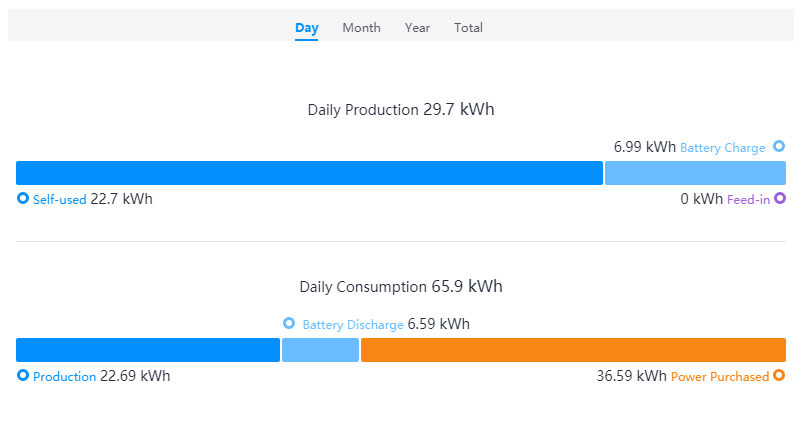Screen dimensions: 802x427
Task: Click the Self-used circle marker icon
Action: (x=23, y=198)
